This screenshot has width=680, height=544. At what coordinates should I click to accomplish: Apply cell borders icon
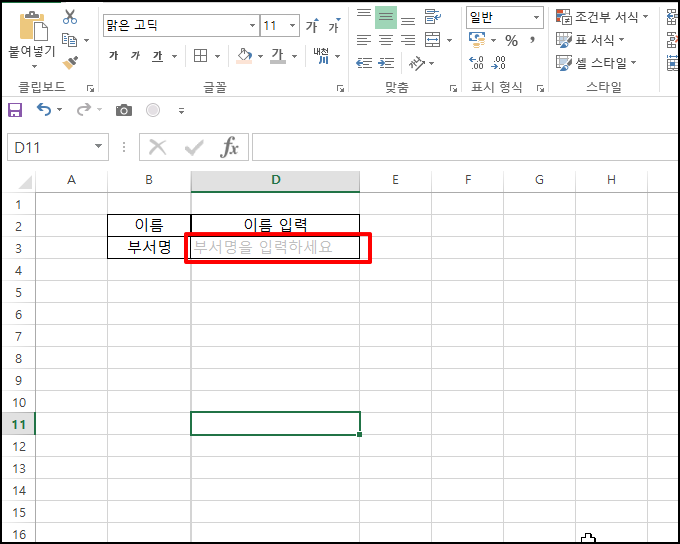point(200,56)
